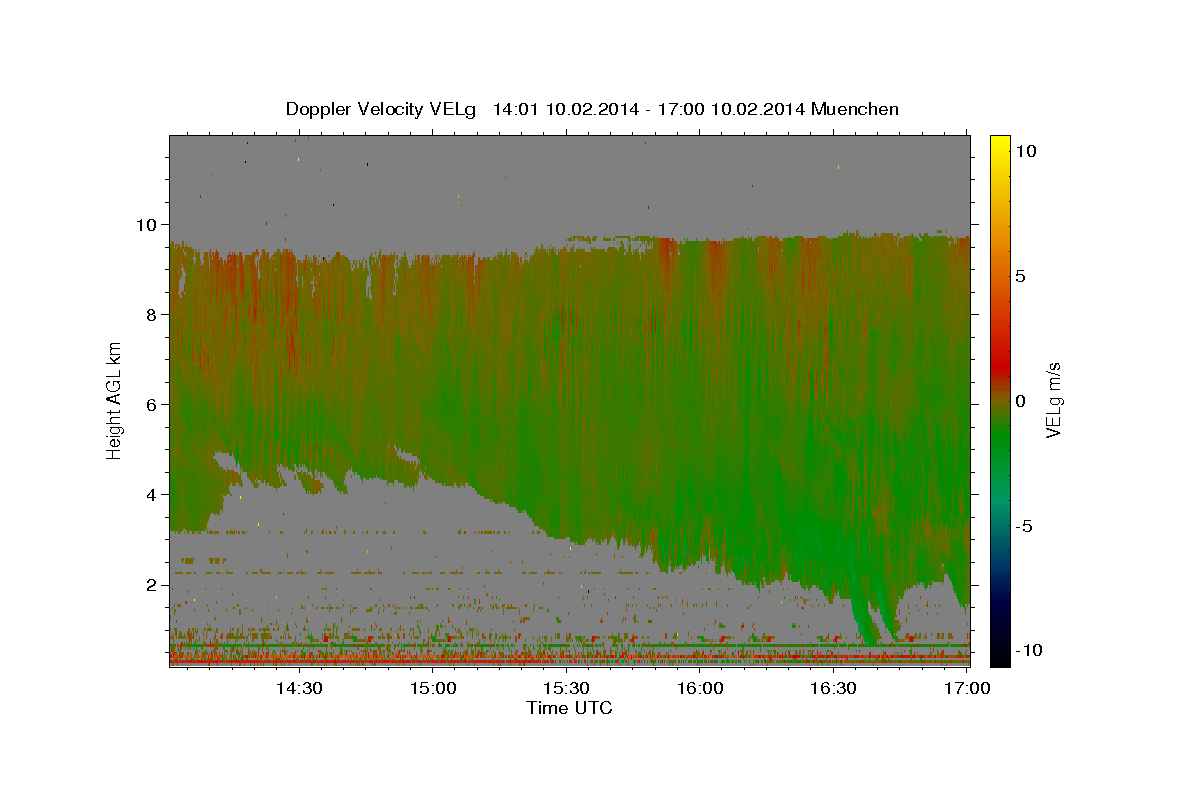This screenshot has width=1200, height=800.
Task: Click the colorbar value -10 at bottom
Action: 1029,650
